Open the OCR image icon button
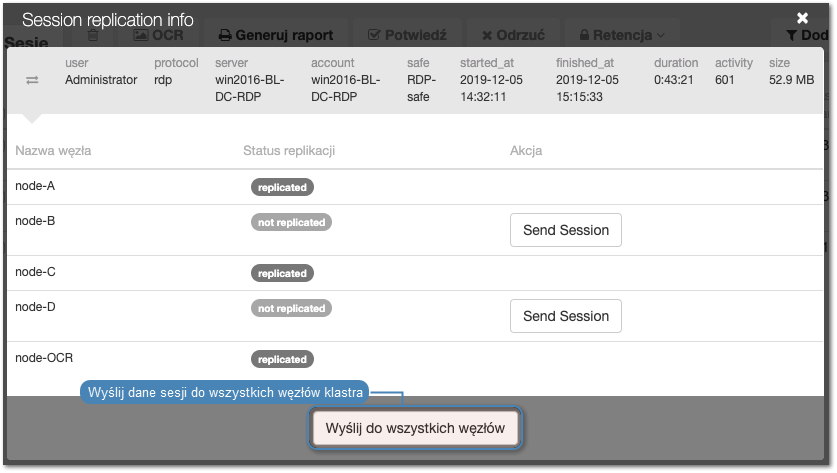 (140, 35)
